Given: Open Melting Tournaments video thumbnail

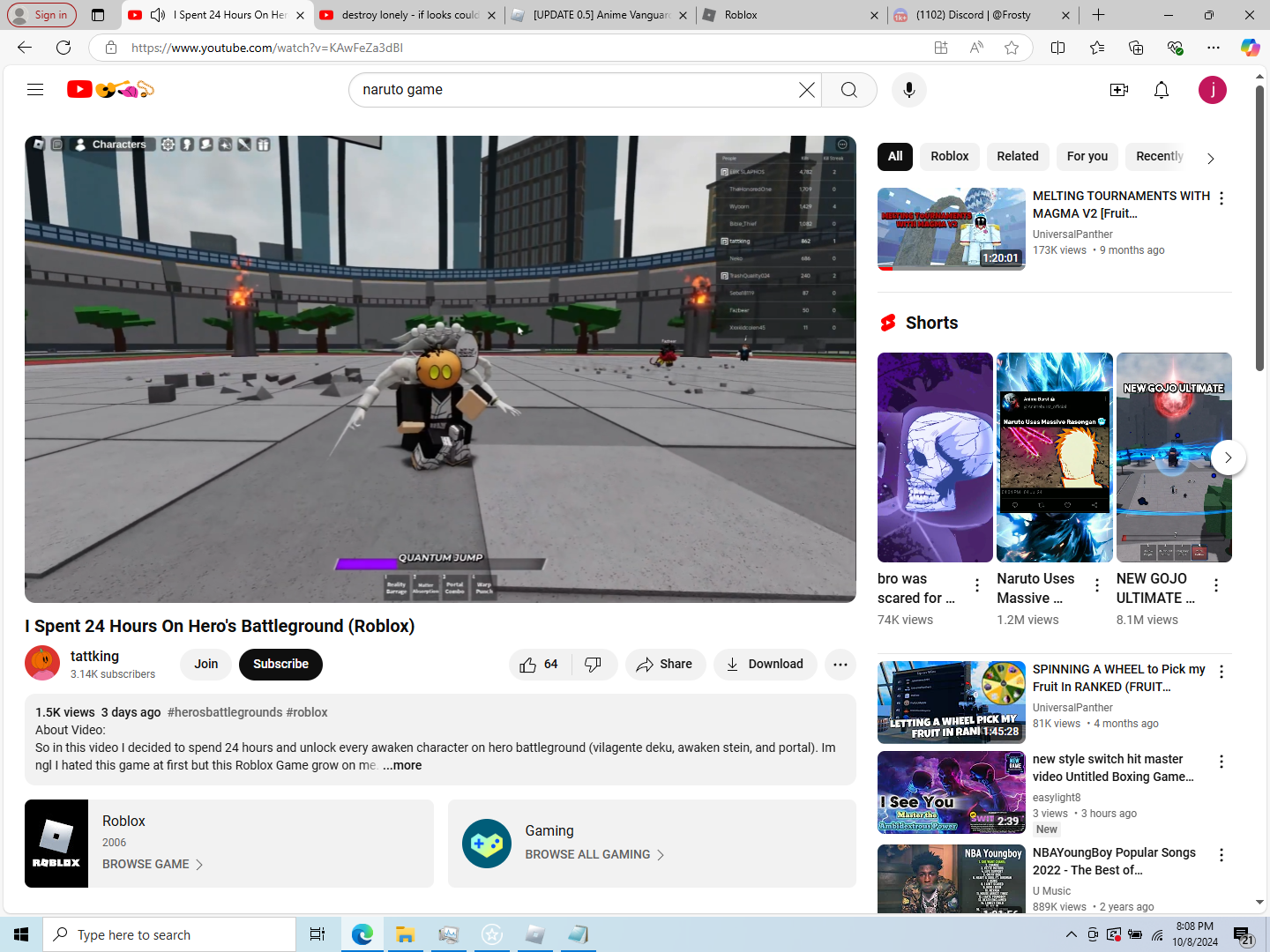Looking at the screenshot, I should 952,229.
